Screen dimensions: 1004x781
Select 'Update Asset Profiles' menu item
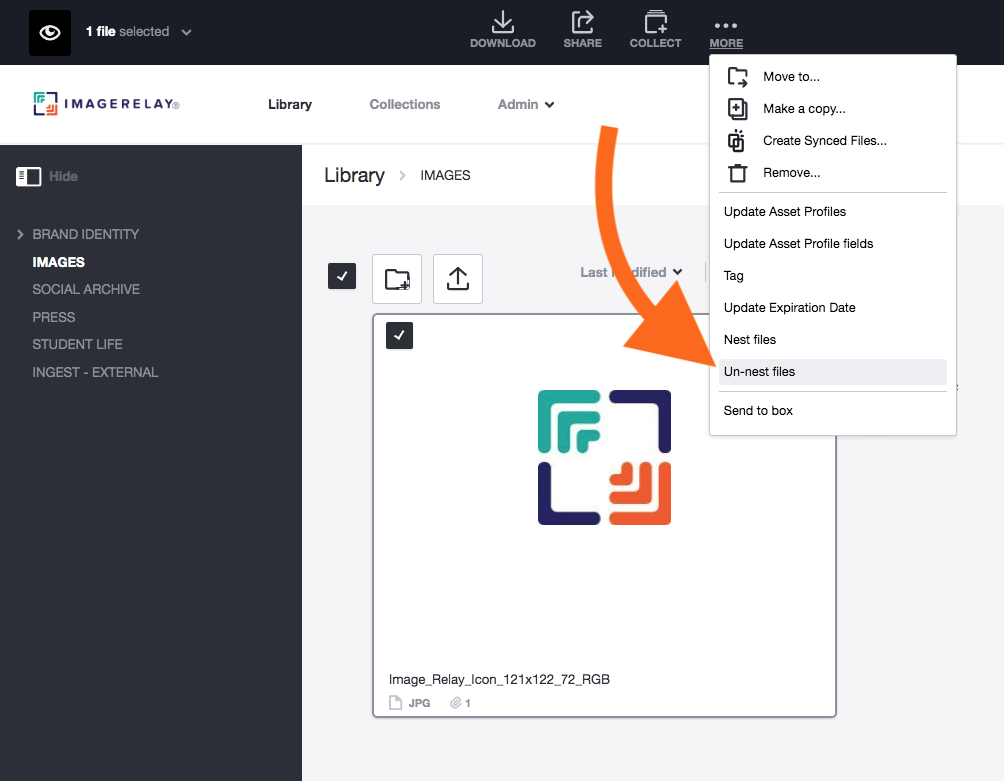coord(832,212)
